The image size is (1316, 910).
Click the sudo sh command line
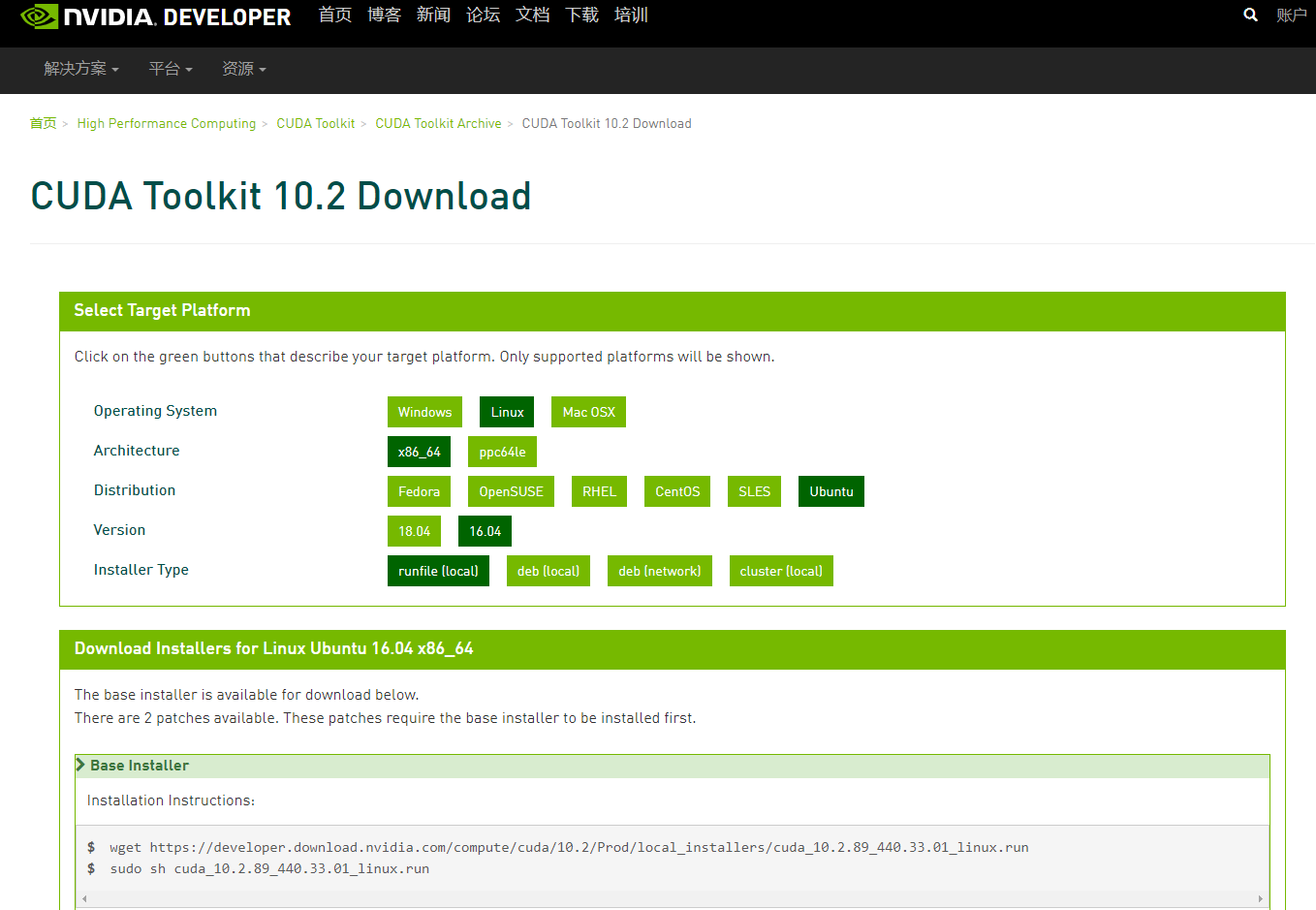269,868
